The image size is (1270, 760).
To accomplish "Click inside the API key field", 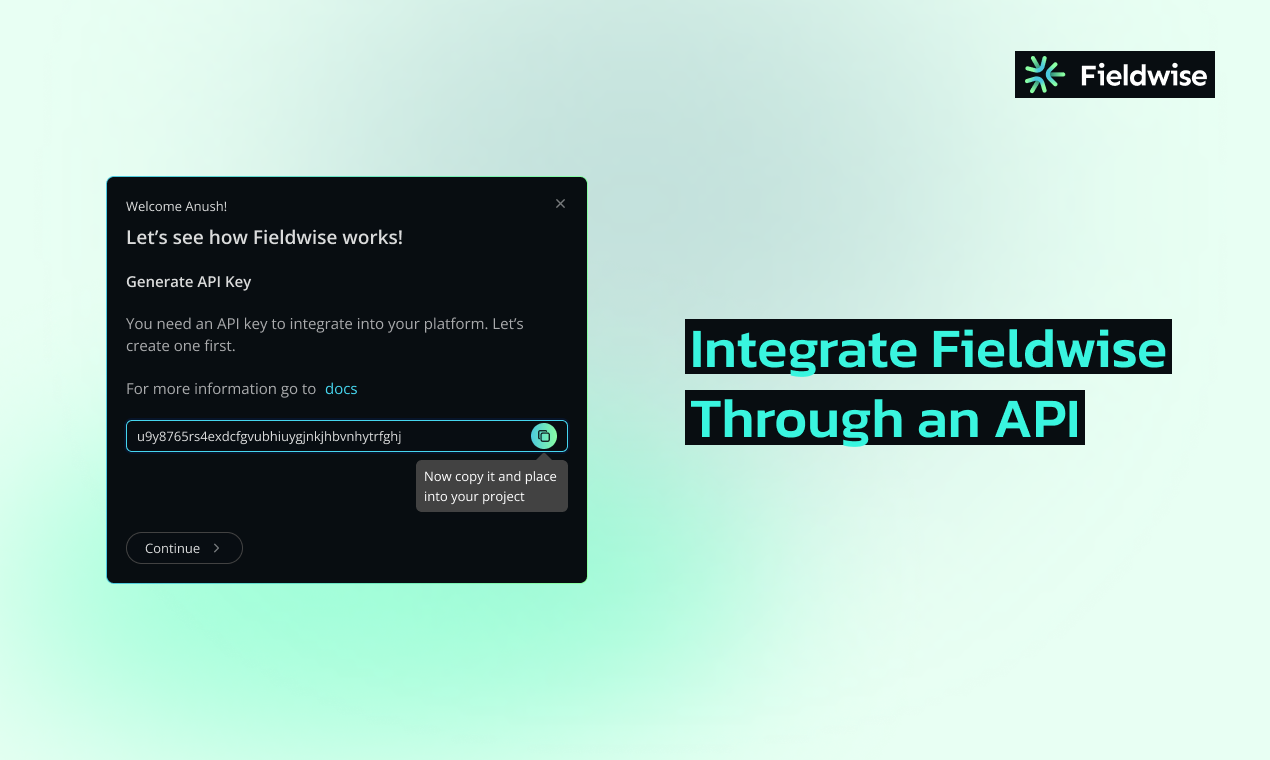I will coord(320,436).
